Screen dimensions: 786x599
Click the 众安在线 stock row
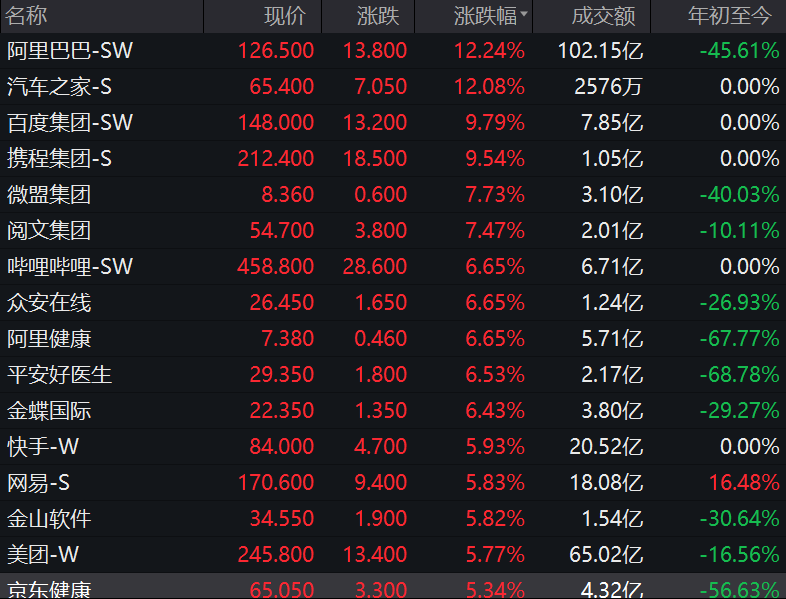[393, 303]
